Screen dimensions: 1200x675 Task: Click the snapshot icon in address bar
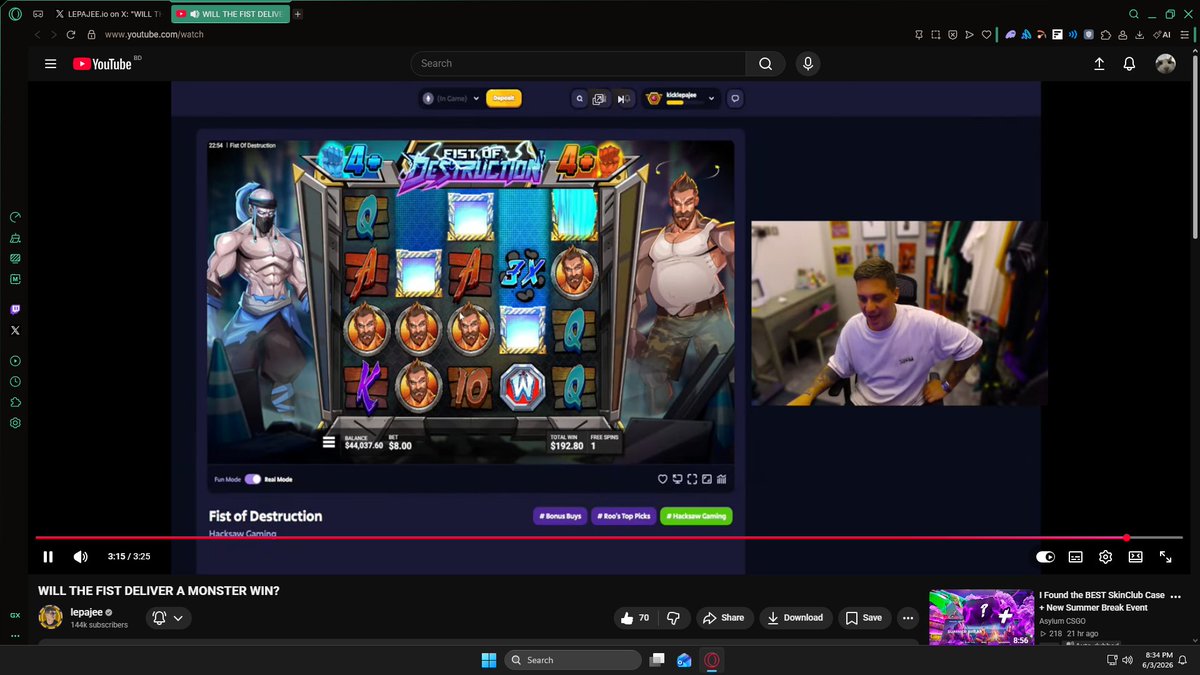[x=935, y=34]
